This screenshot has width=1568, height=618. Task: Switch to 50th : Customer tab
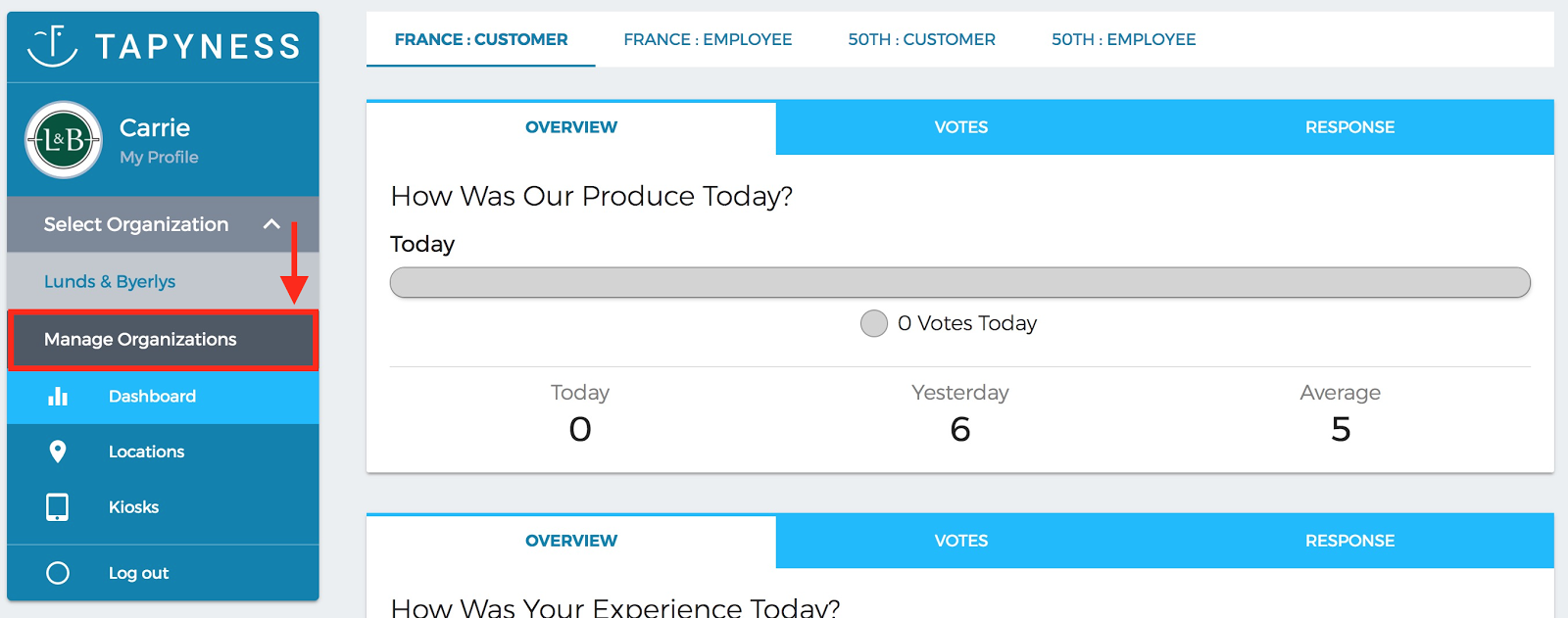pyautogui.click(x=921, y=39)
